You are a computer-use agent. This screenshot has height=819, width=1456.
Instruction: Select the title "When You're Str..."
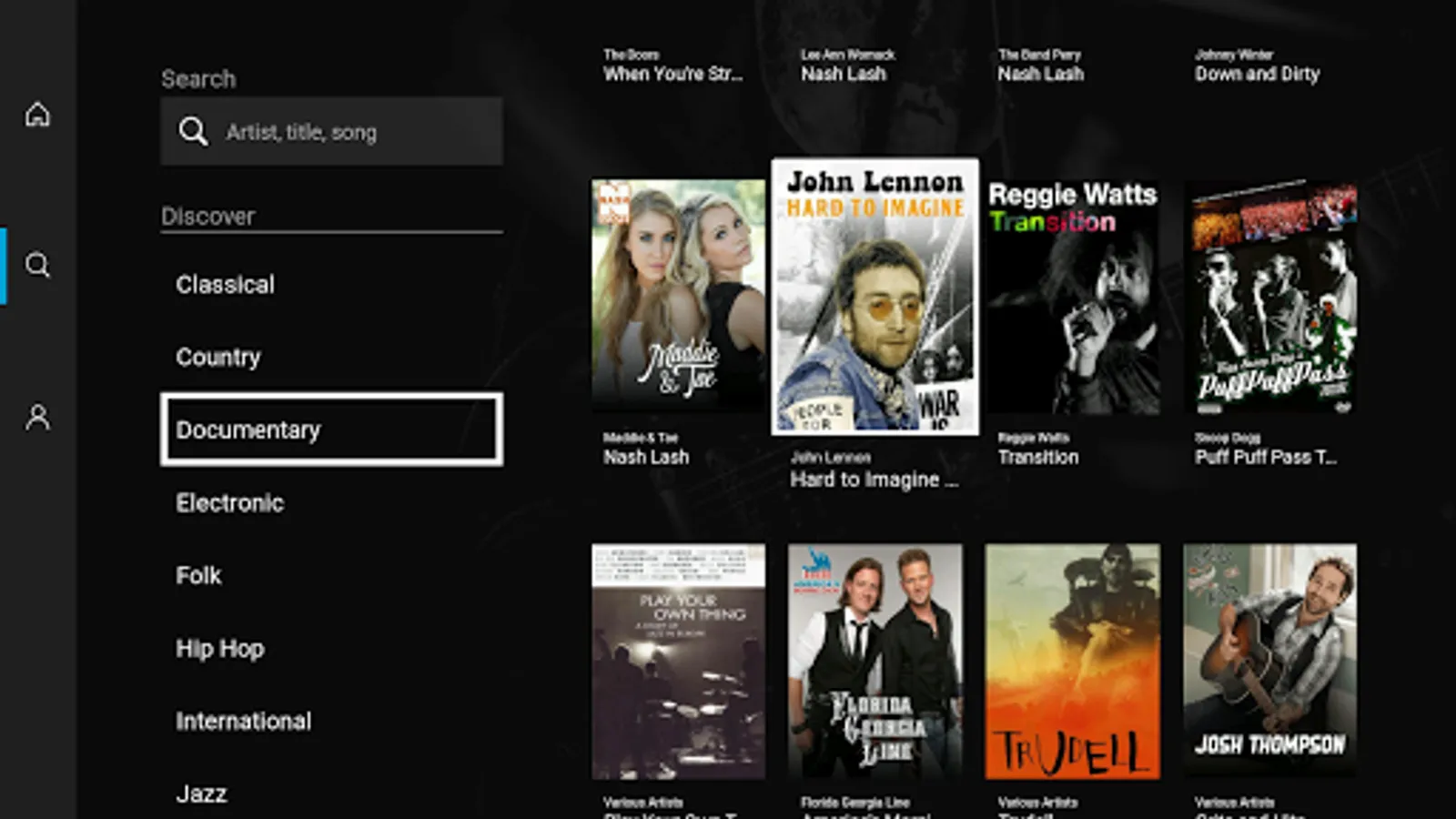[672, 74]
